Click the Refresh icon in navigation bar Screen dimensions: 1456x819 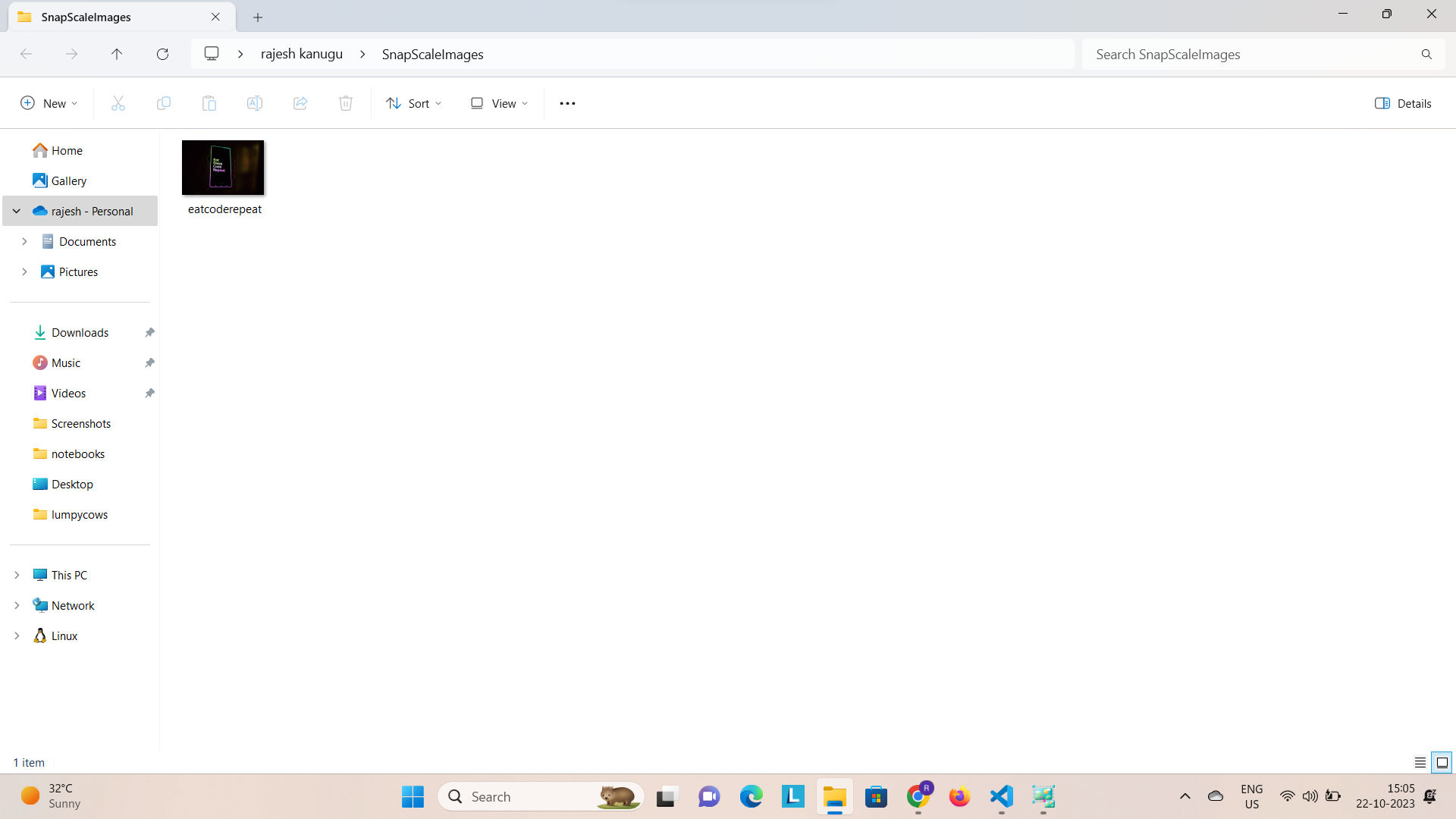point(162,54)
